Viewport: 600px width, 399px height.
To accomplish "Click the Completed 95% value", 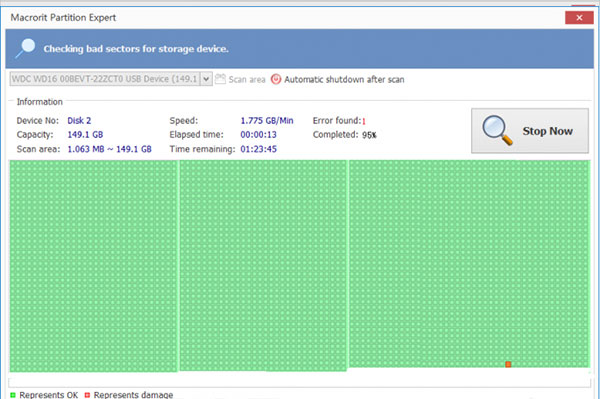I will tap(369, 135).
